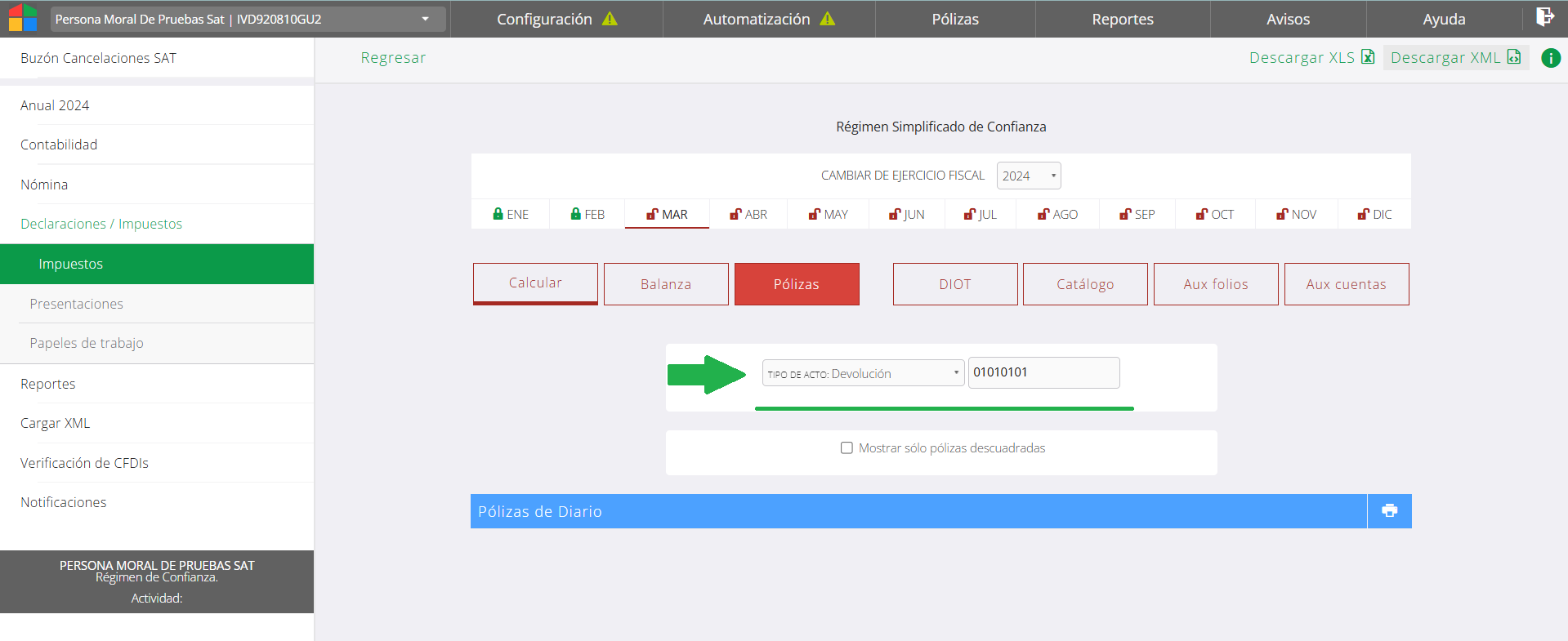Click the Descargar XML file icon
This screenshot has width=1568, height=641.
point(1514,57)
